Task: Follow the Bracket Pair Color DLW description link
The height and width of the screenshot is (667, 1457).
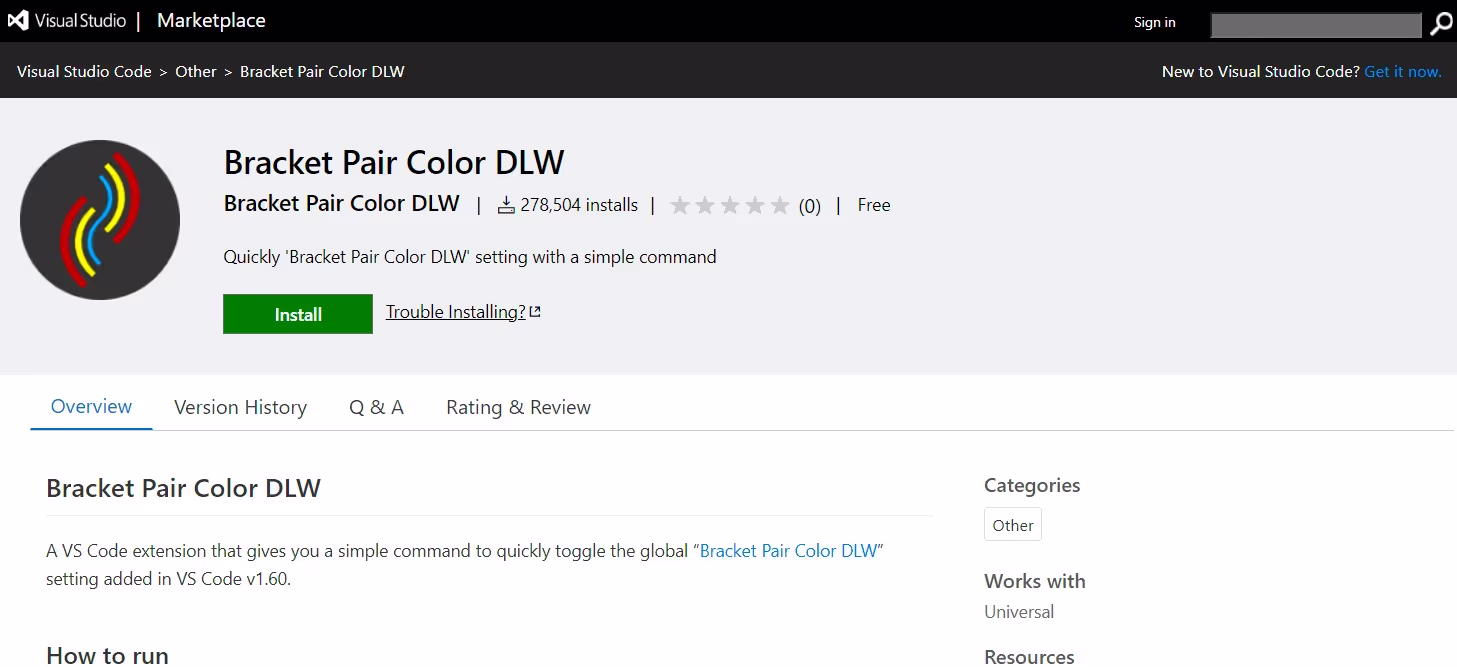Action: pos(788,551)
